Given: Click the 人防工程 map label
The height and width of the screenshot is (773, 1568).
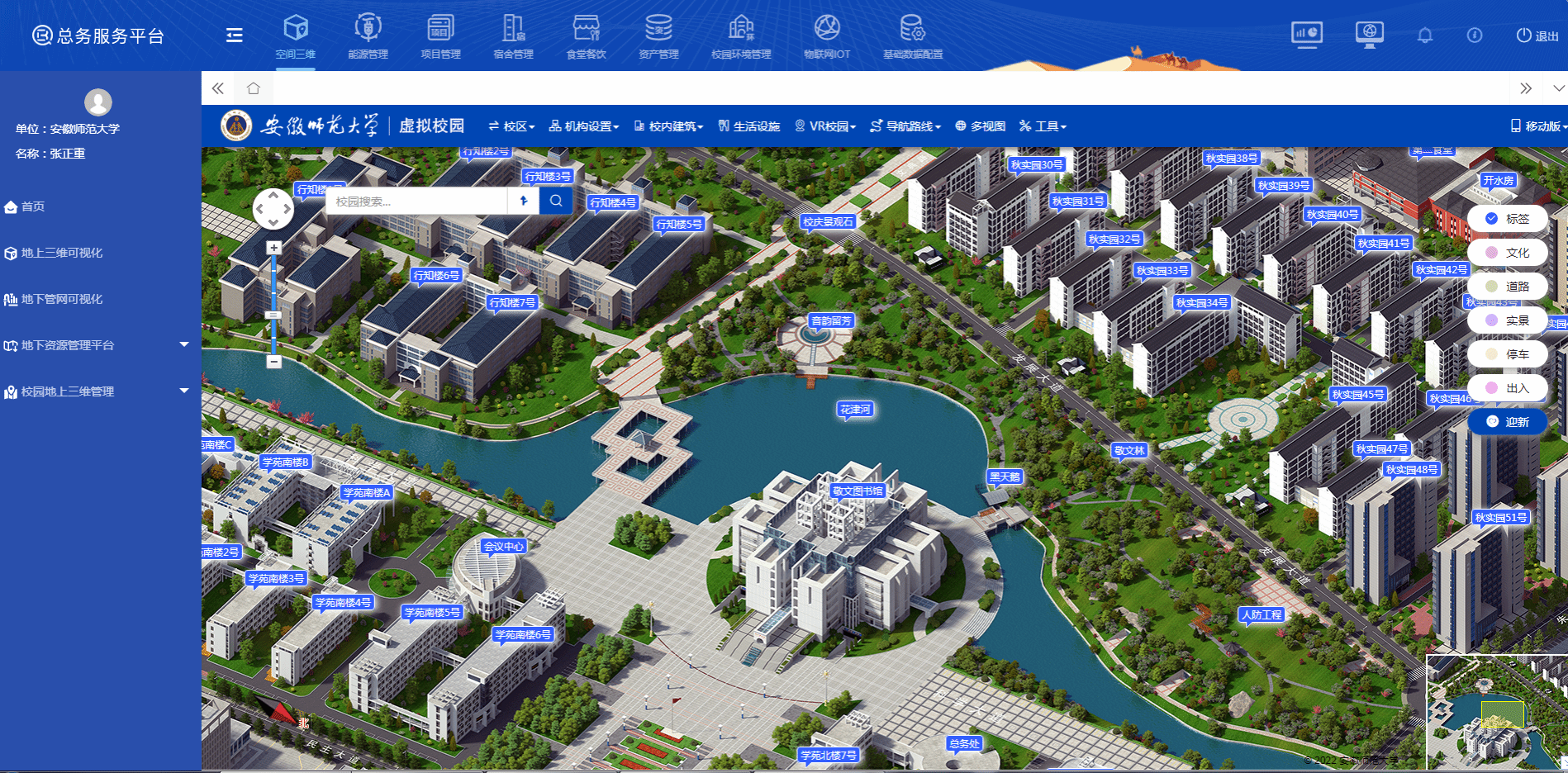Looking at the screenshot, I should pyautogui.click(x=1262, y=614).
